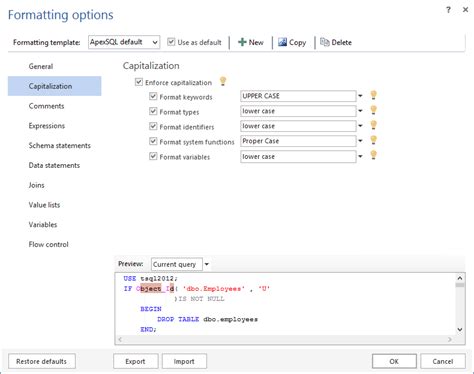This screenshot has width=474, height=374.
Task: Click the Current query preview field
Action: pyautogui.click(x=177, y=264)
